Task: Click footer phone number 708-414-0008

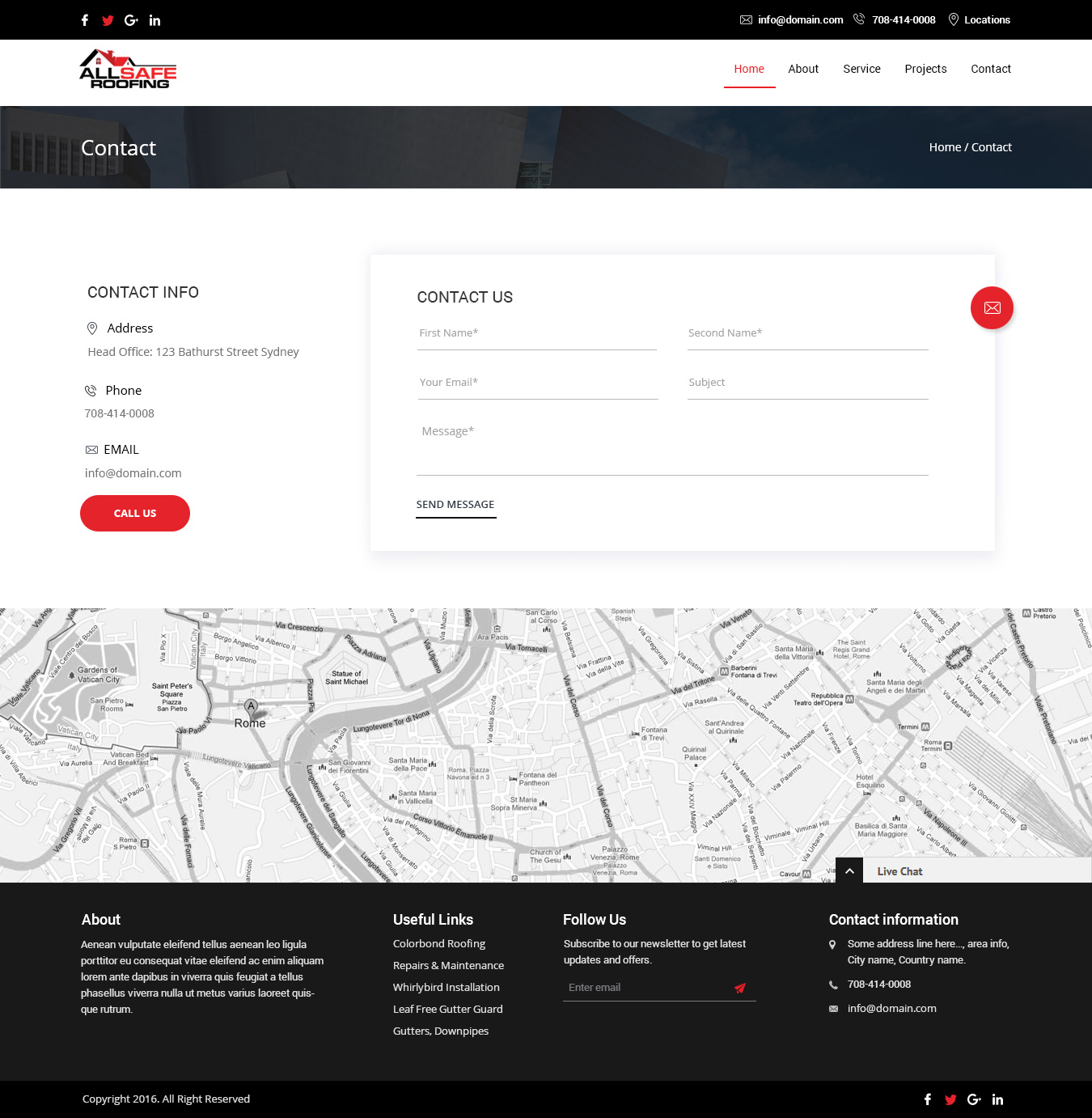Action: (x=879, y=985)
